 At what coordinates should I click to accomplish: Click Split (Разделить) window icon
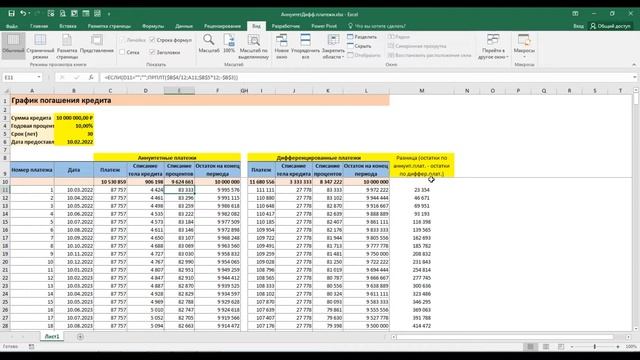[362, 37]
